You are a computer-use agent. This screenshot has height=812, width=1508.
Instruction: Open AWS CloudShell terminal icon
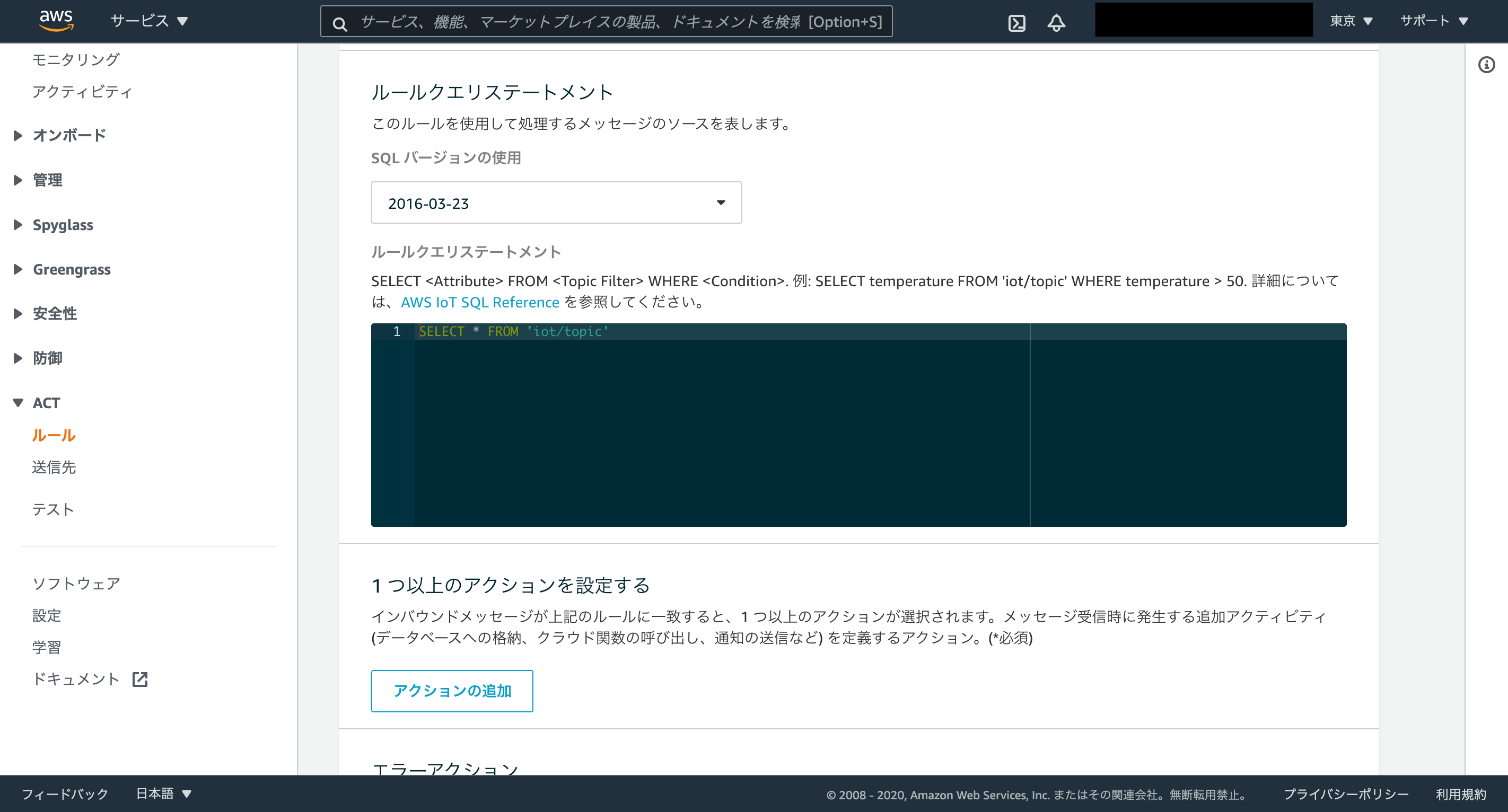coord(1018,23)
